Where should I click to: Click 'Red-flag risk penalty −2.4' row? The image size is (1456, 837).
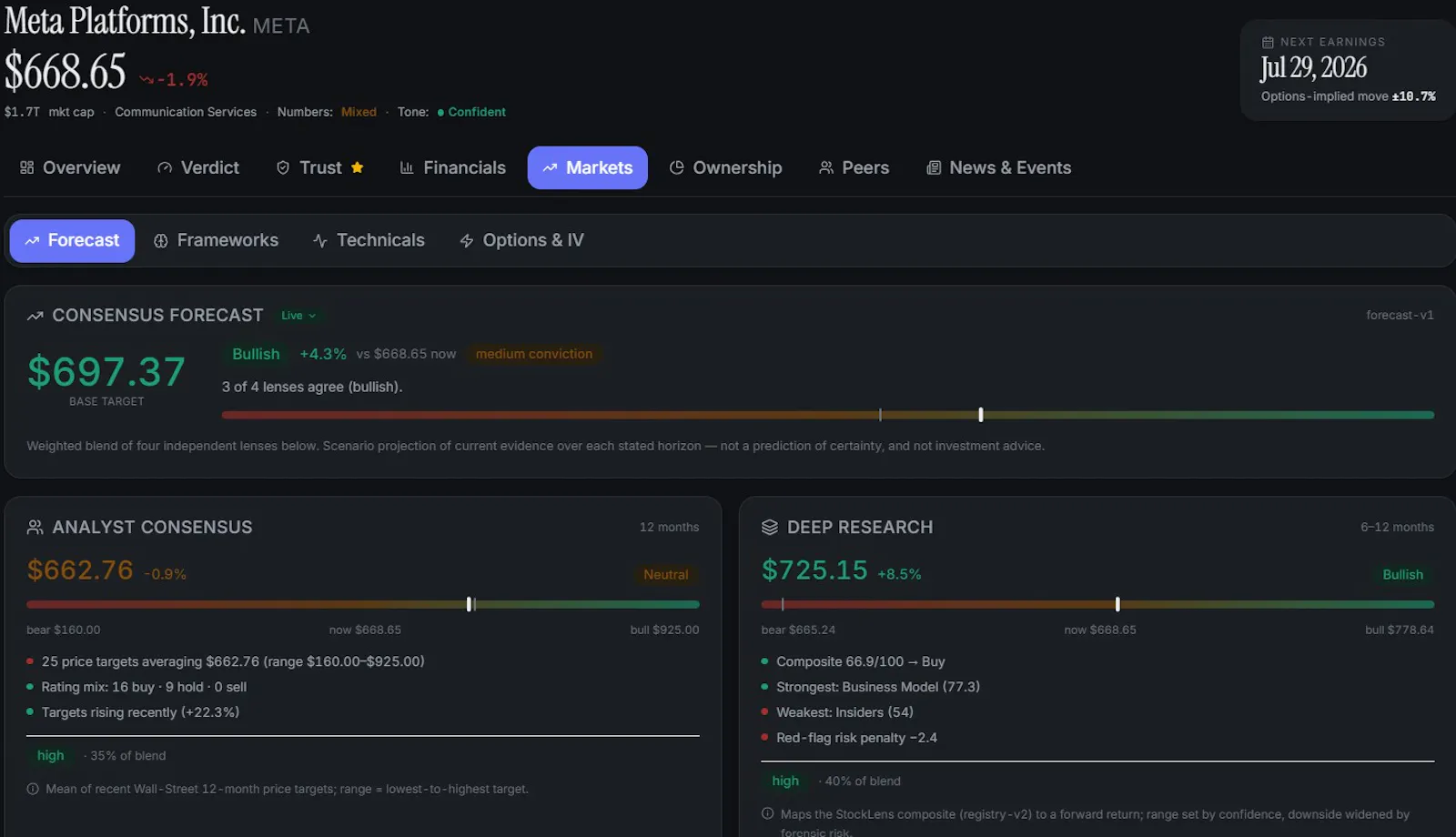coord(856,738)
